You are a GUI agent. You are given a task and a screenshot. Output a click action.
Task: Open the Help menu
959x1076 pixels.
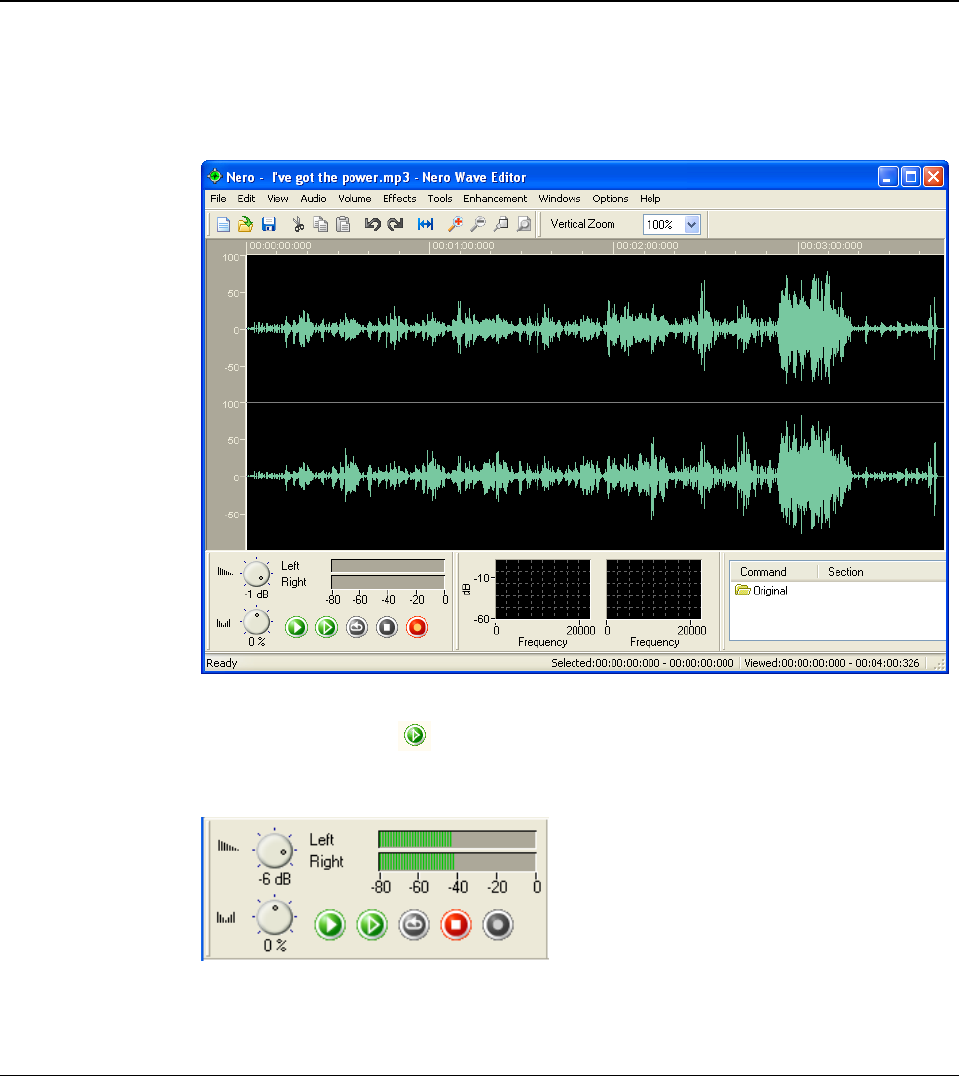pos(650,198)
